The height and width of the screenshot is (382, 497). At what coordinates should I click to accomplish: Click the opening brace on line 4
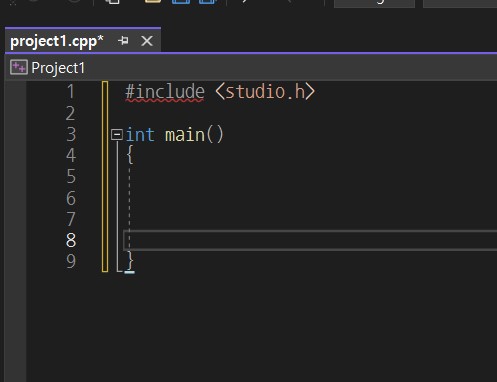coord(130,155)
